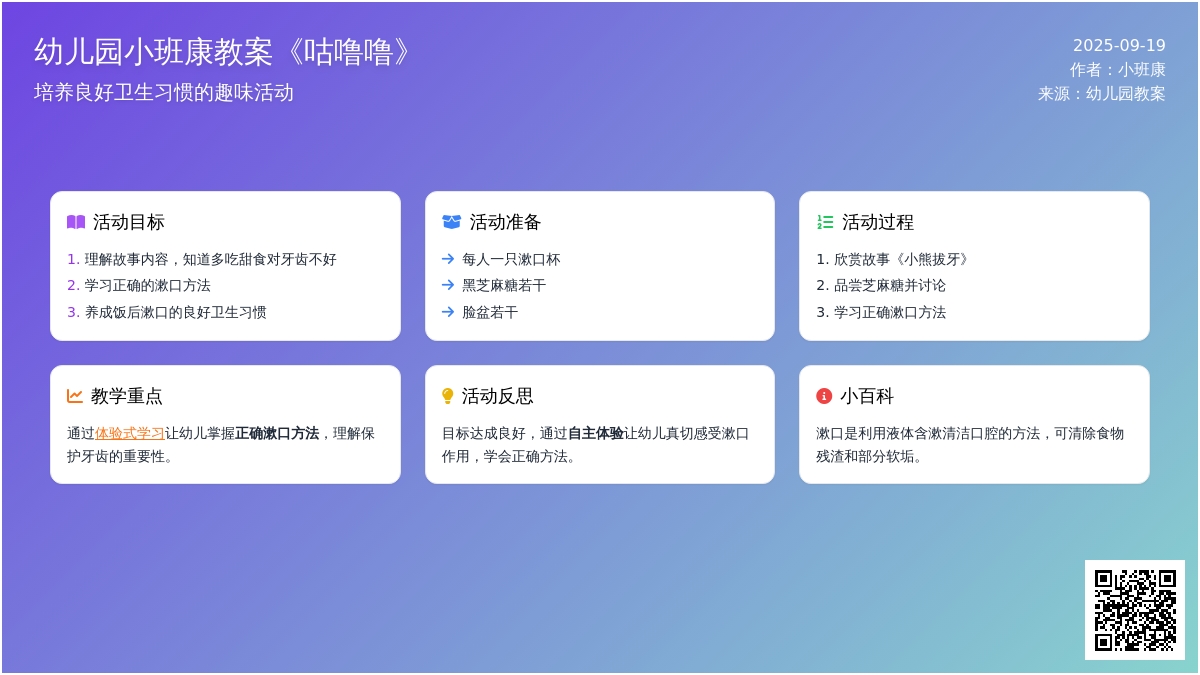Viewport: 1200px width, 675px height.
Task: Click the orange chart icon beside 教学重点
Action: click(x=75, y=396)
